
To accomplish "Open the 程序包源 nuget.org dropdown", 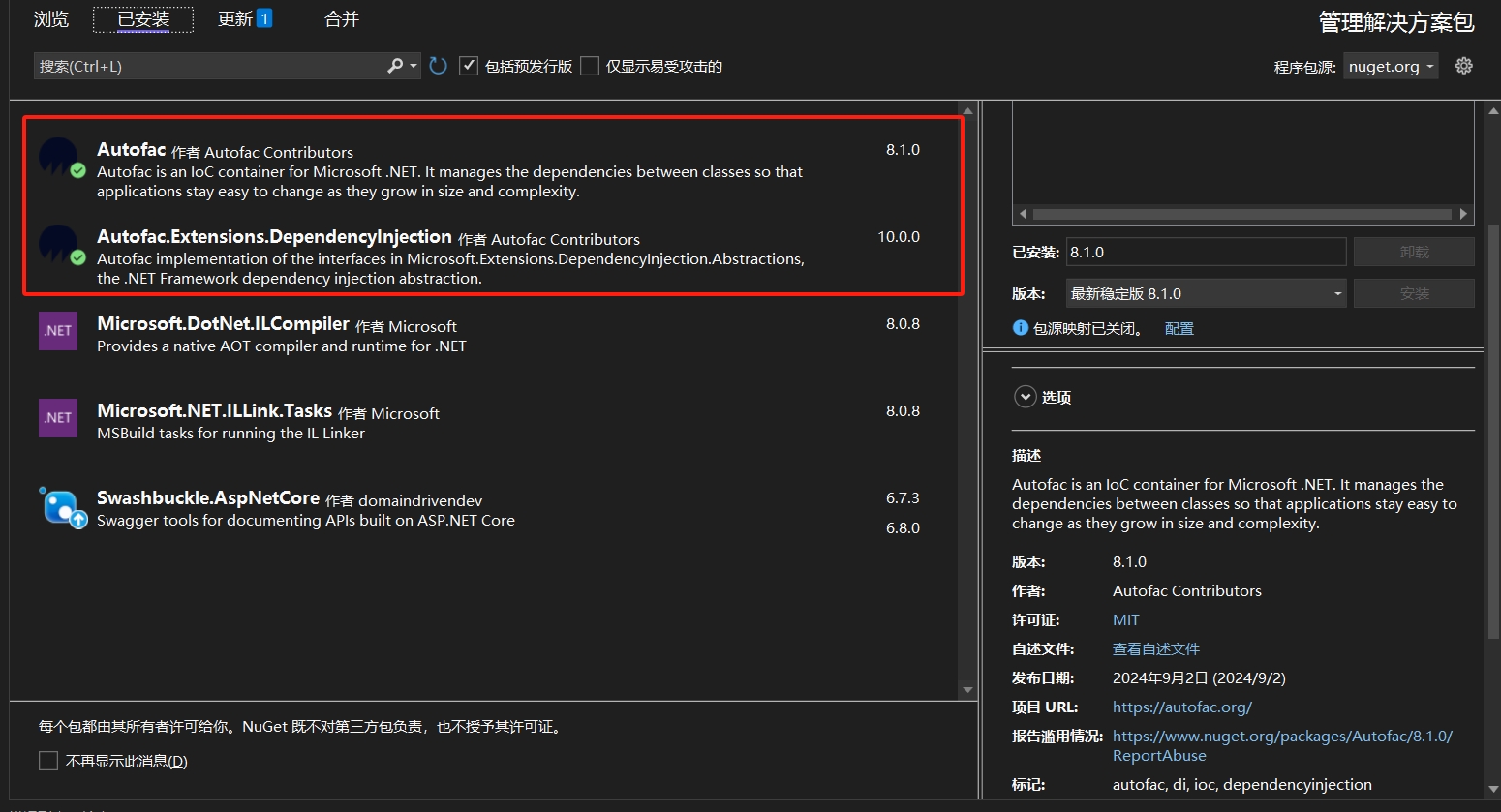I will coord(1391,67).
